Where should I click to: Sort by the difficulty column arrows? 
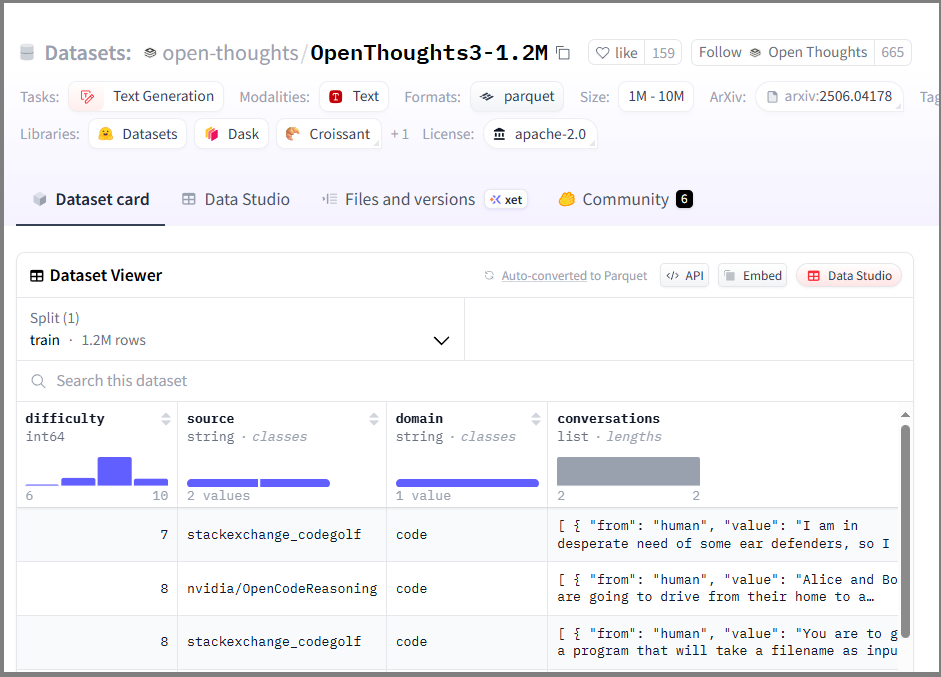coord(166,419)
